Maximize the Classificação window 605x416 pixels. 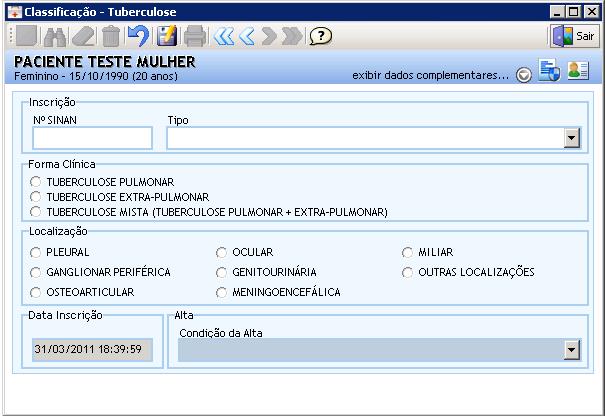(x=574, y=12)
